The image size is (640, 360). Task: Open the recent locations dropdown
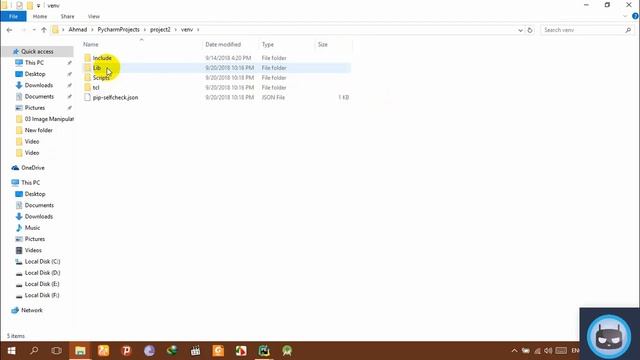coord(34,30)
